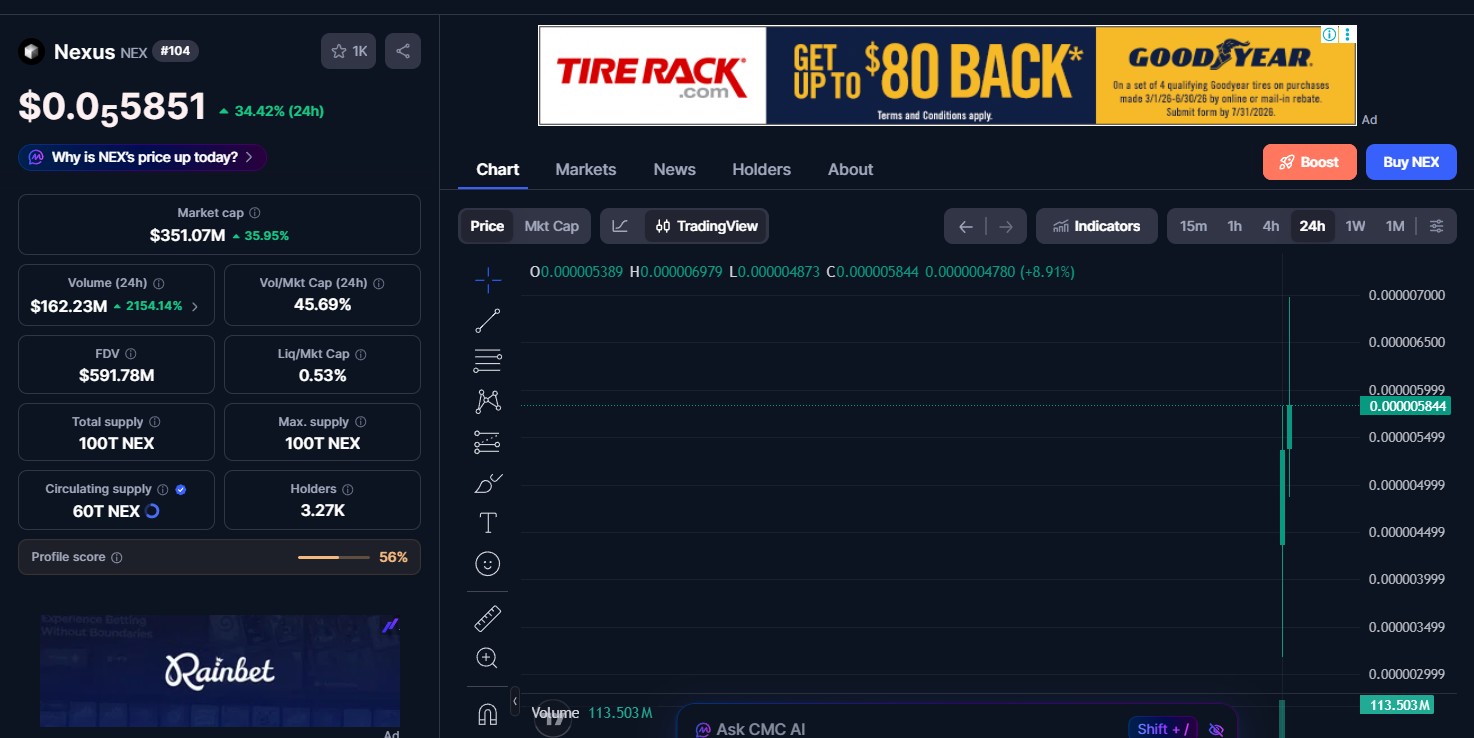Open the Markets tab

point(586,170)
